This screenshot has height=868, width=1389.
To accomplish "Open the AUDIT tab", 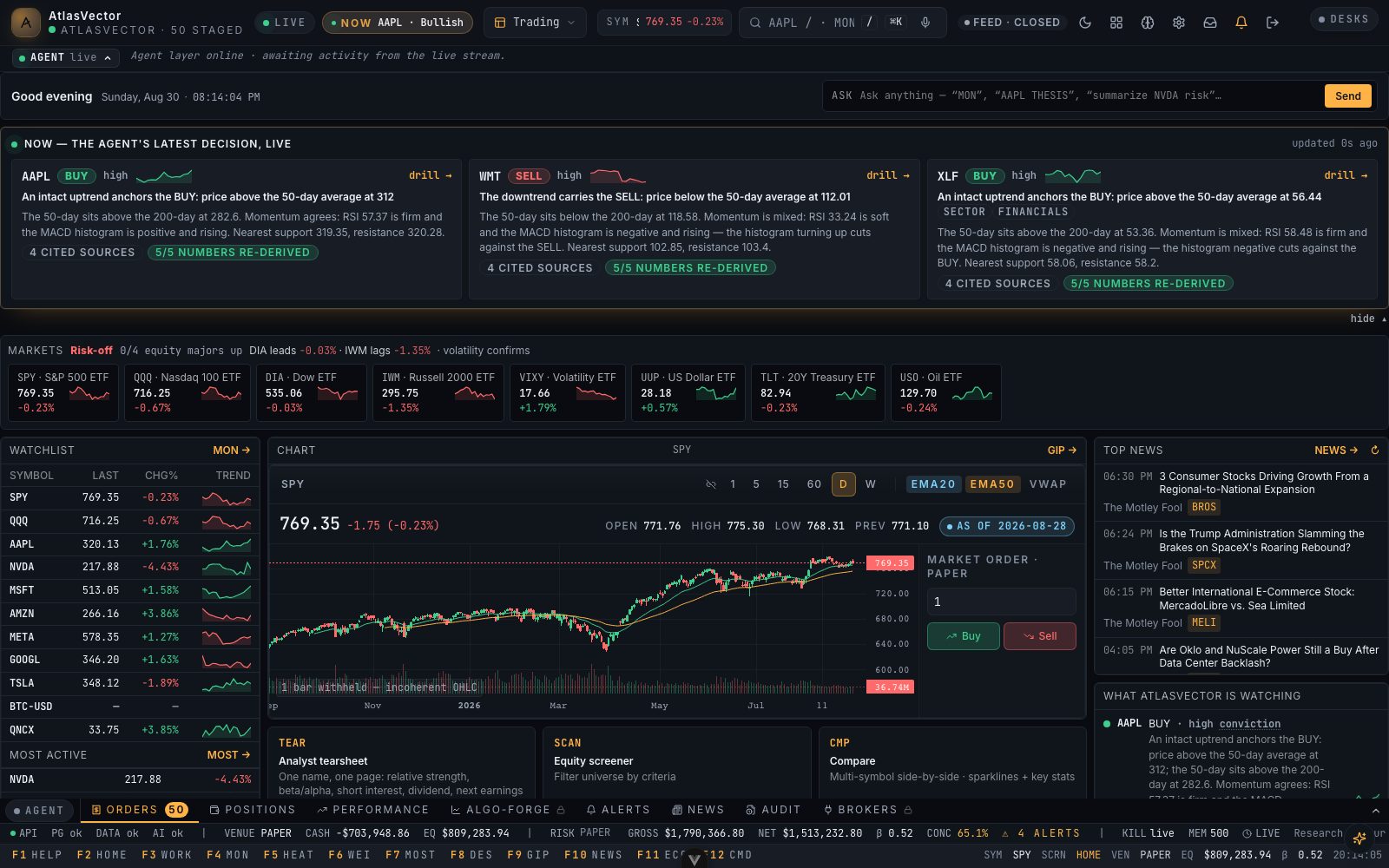I will click(773, 810).
